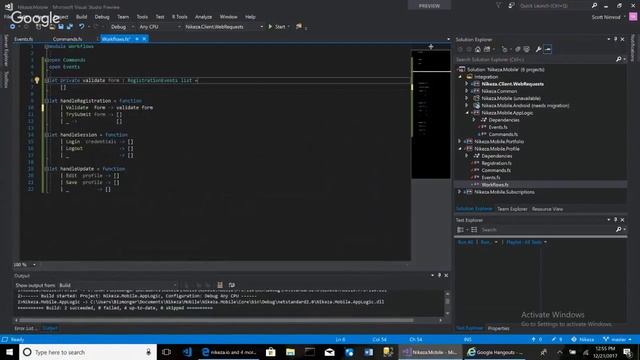Pin the Workflows.fs tab
Image resolution: width=640 pixels, height=360 pixels.
137,39
